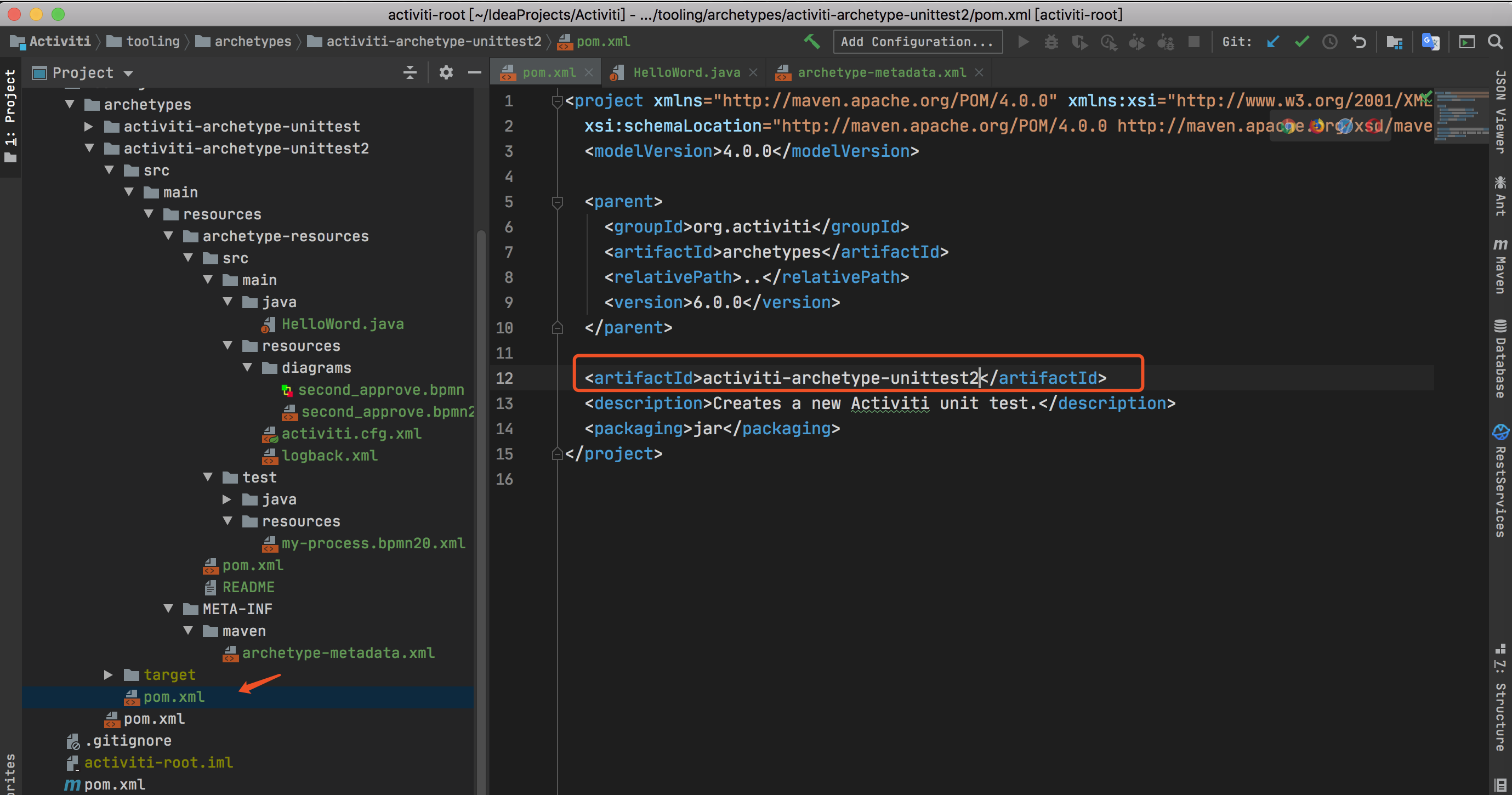
Task: Open Project panel settings gear
Action: (446, 72)
